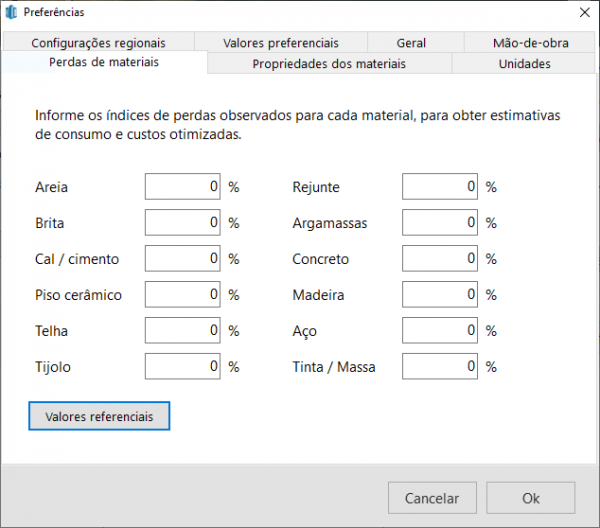
Task: Open the Mão-de-obra tab
Action: tap(530, 43)
